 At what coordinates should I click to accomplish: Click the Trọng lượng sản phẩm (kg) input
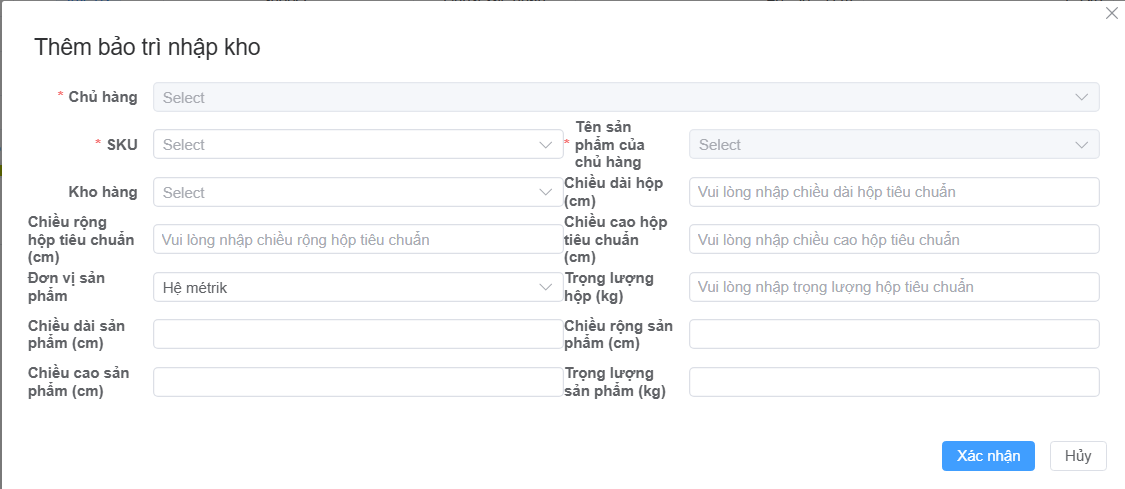pyautogui.click(x=893, y=382)
